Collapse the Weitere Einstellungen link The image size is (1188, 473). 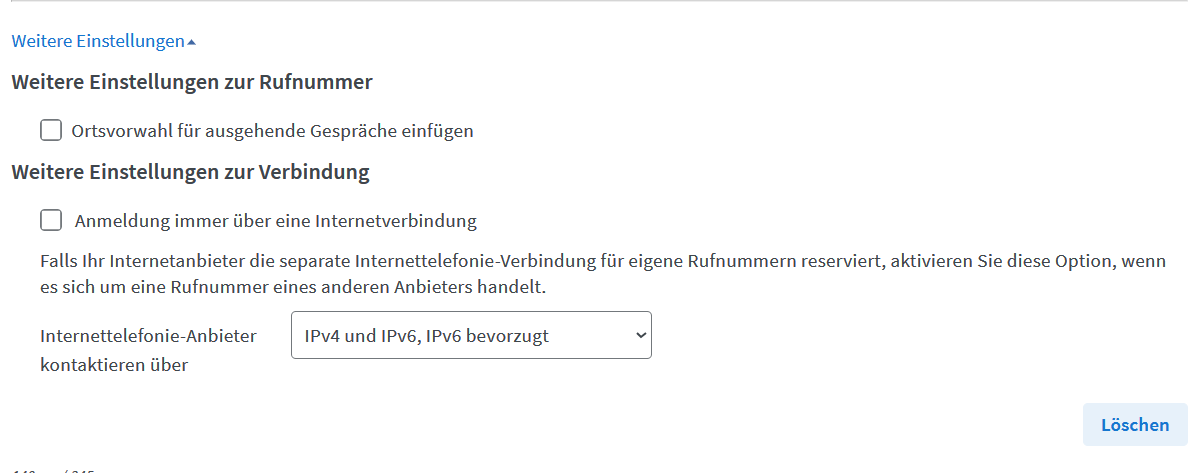click(103, 41)
